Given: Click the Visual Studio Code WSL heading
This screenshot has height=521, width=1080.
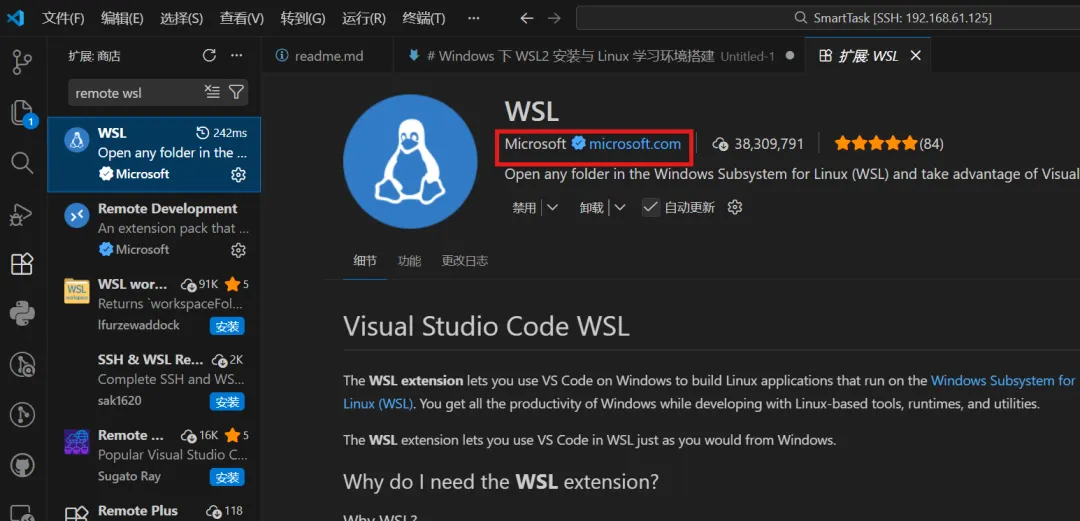Looking at the screenshot, I should [486, 326].
